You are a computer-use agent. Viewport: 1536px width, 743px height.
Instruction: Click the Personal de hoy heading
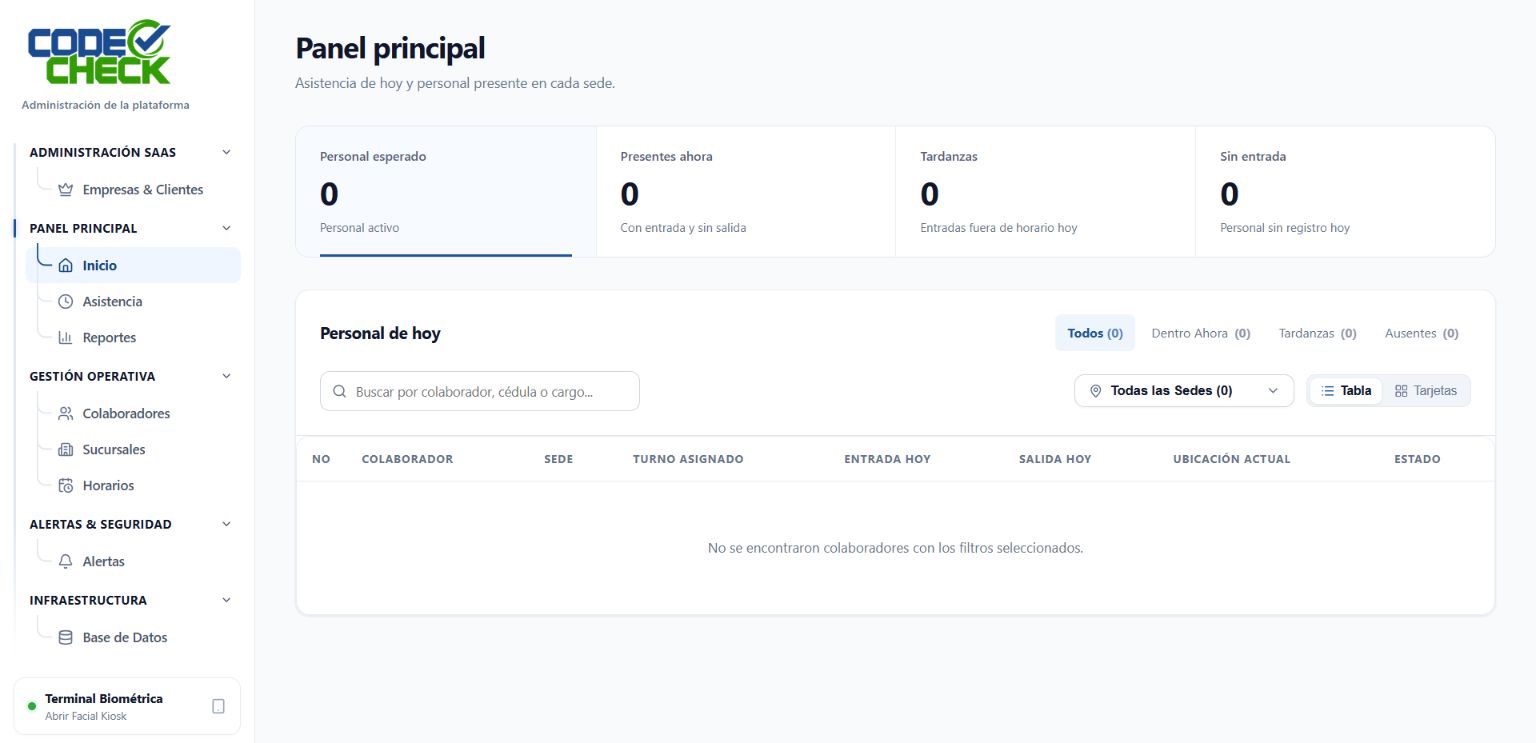(x=380, y=333)
